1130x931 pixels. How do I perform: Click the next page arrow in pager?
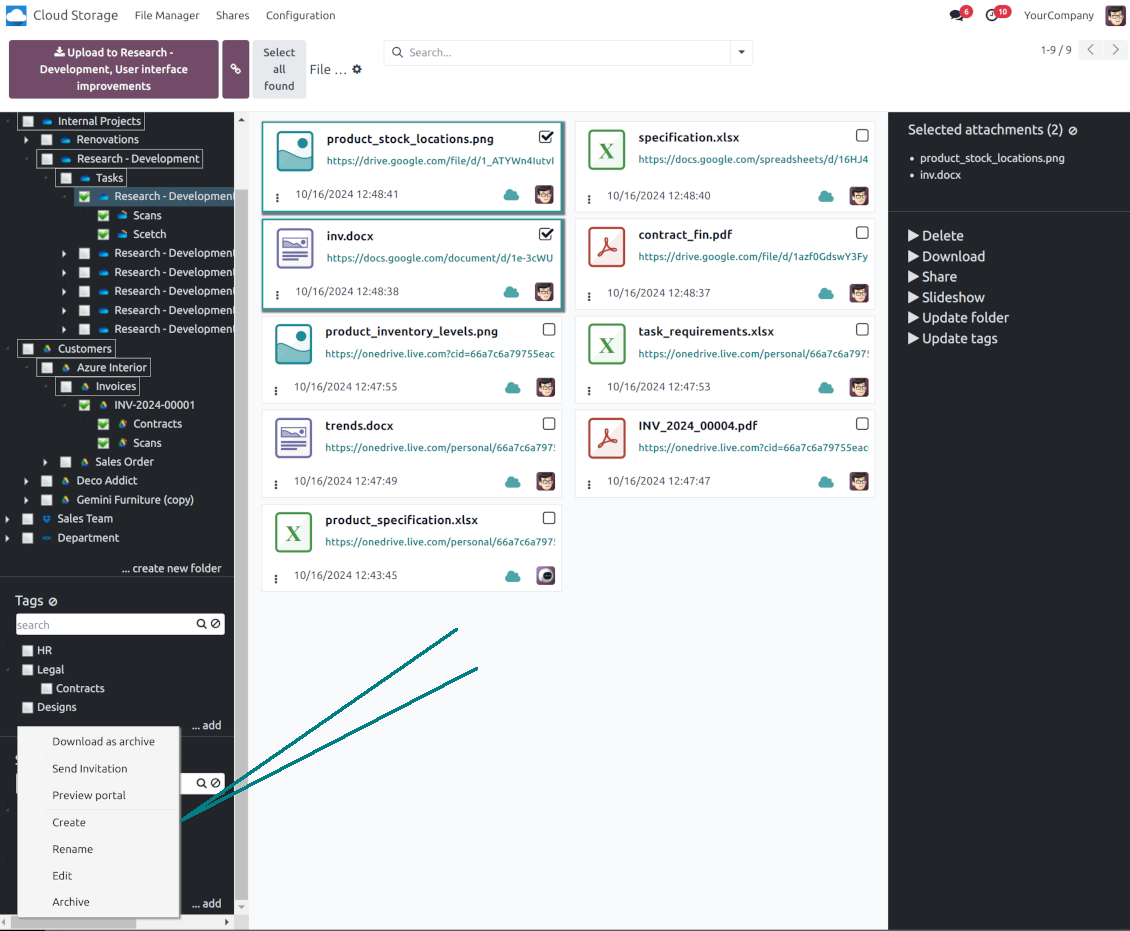click(1115, 50)
